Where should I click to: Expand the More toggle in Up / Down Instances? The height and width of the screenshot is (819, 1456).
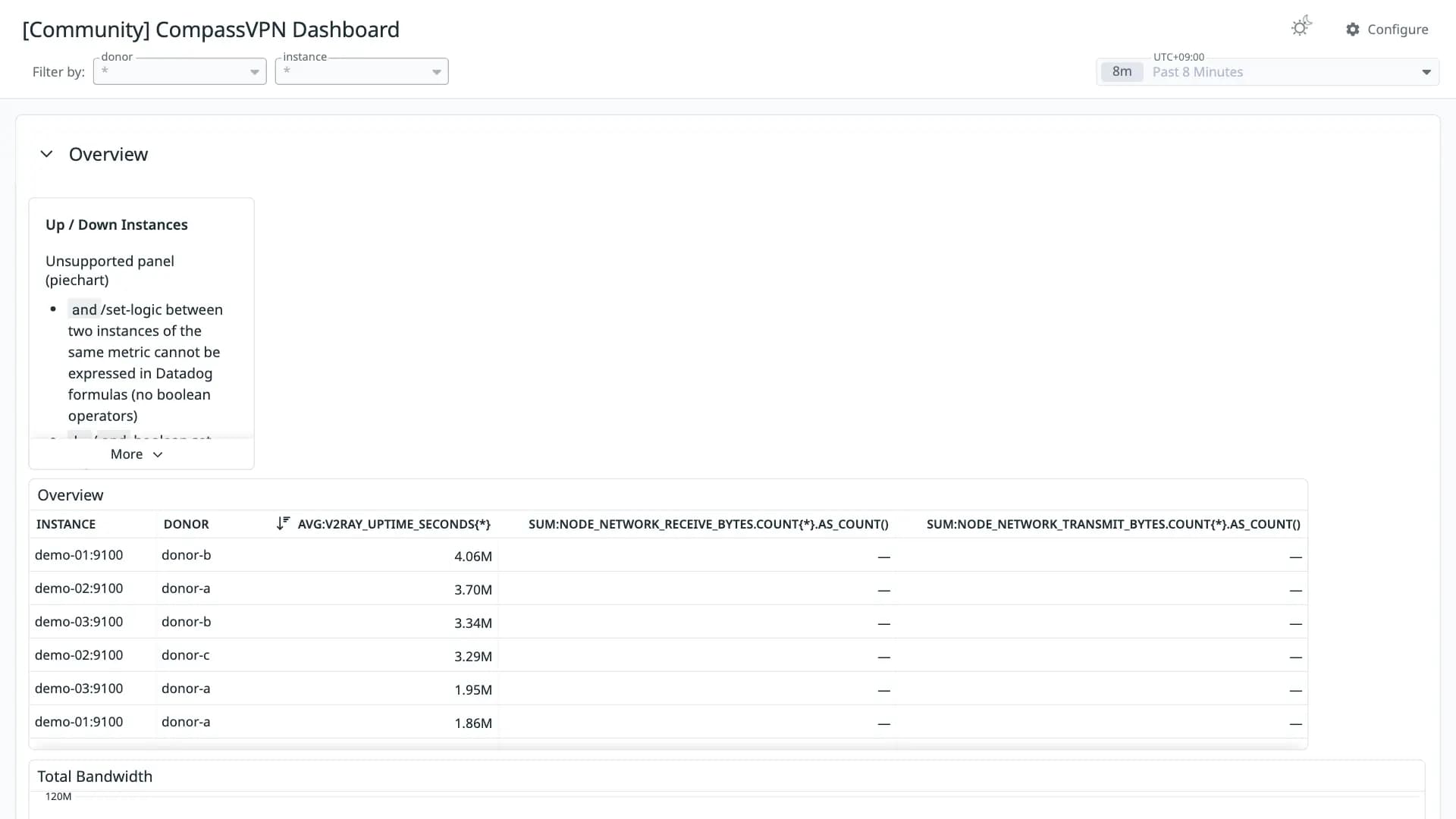pyautogui.click(x=136, y=454)
